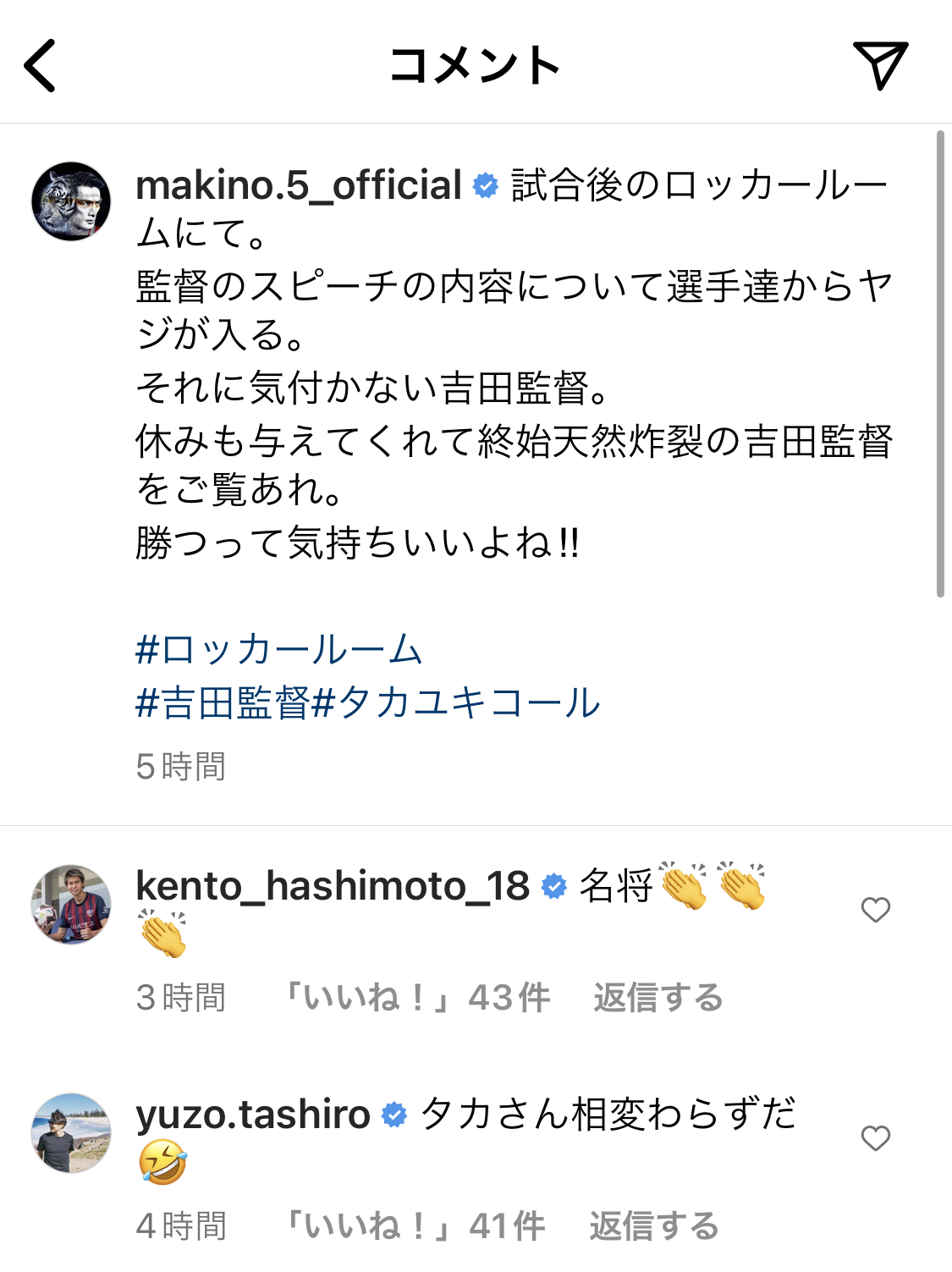952x1272 pixels.
Task: Open yuzo.tashiro profile picture
Action: pyautogui.click(x=71, y=1132)
